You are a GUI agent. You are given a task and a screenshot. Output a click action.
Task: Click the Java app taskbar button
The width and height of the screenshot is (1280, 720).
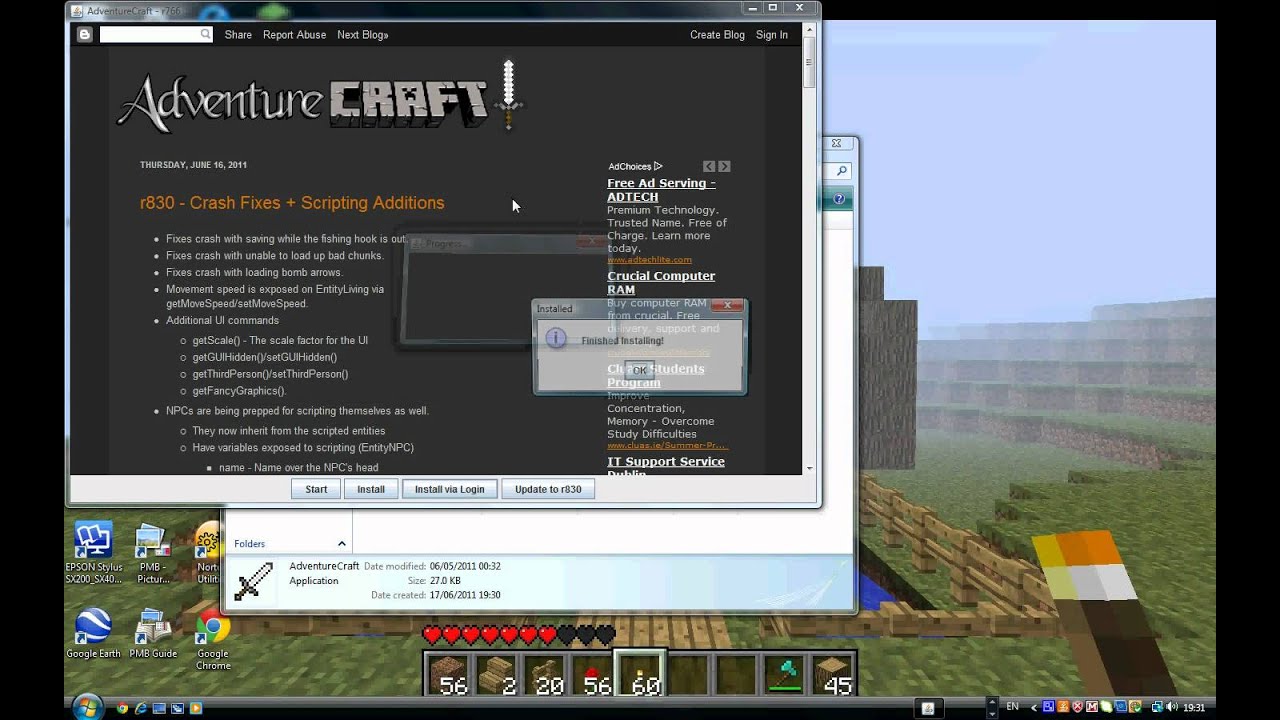[928, 708]
